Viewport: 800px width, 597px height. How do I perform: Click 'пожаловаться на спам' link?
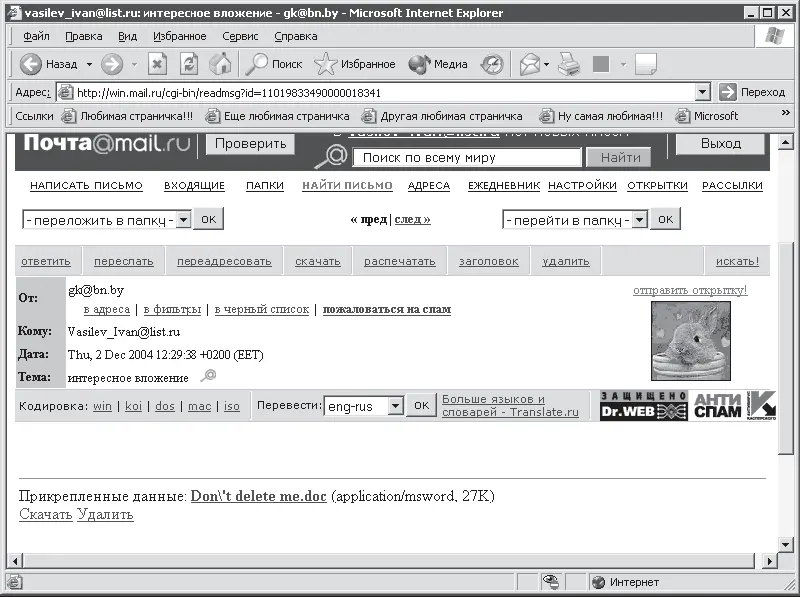click(387, 309)
